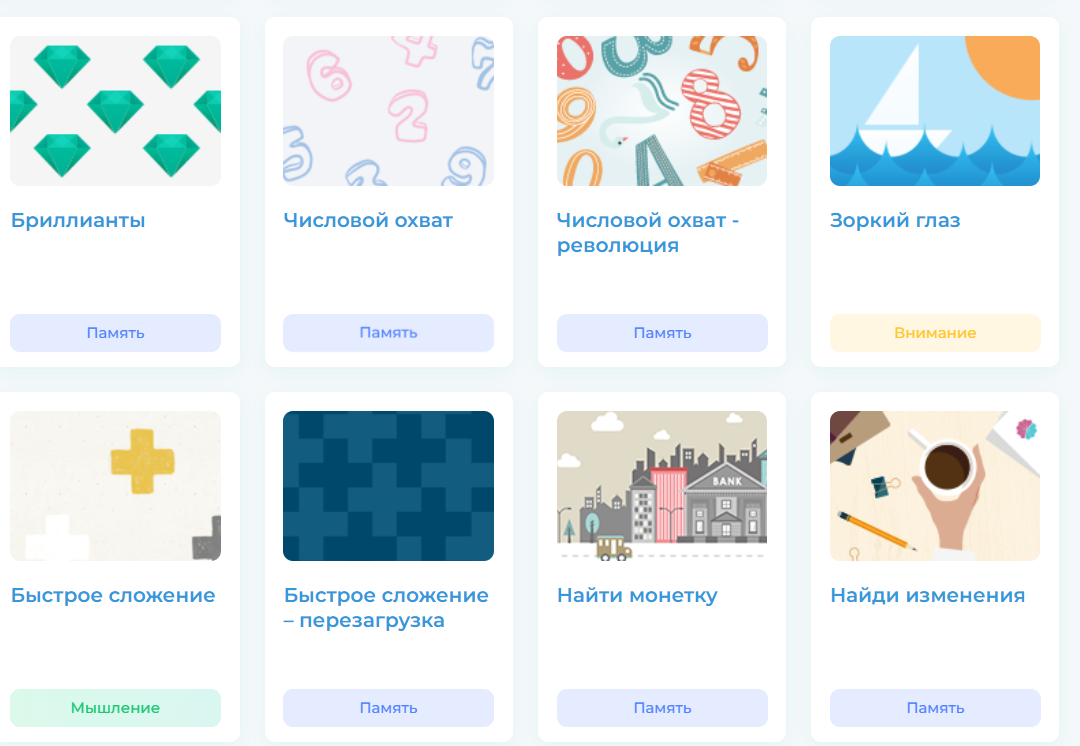This screenshot has height=746, width=1080.
Task: Open the bank city Найти монетку thumbnail
Action: [x=662, y=486]
